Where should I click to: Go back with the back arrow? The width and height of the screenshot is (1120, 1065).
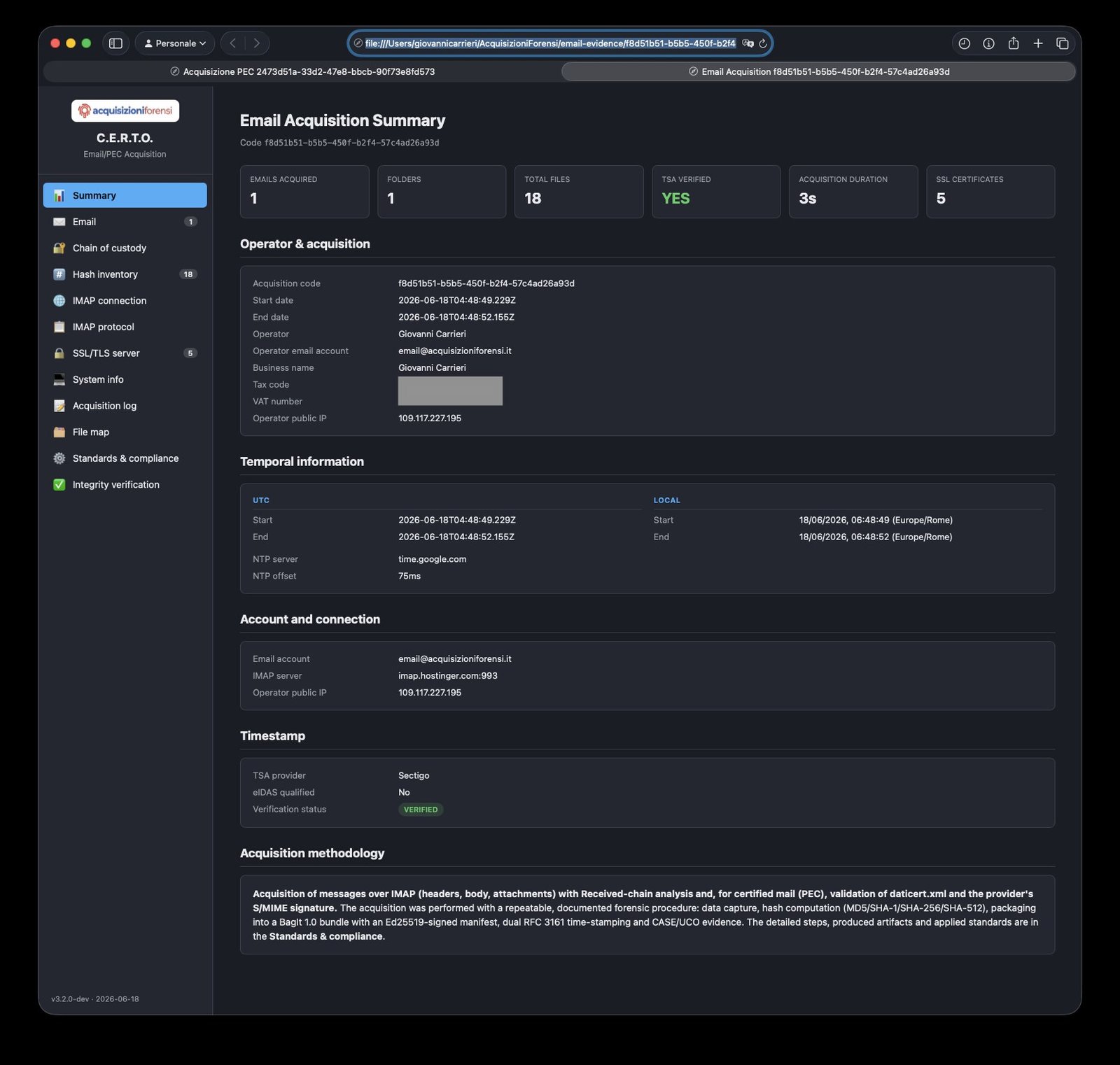pyautogui.click(x=233, y=43)
